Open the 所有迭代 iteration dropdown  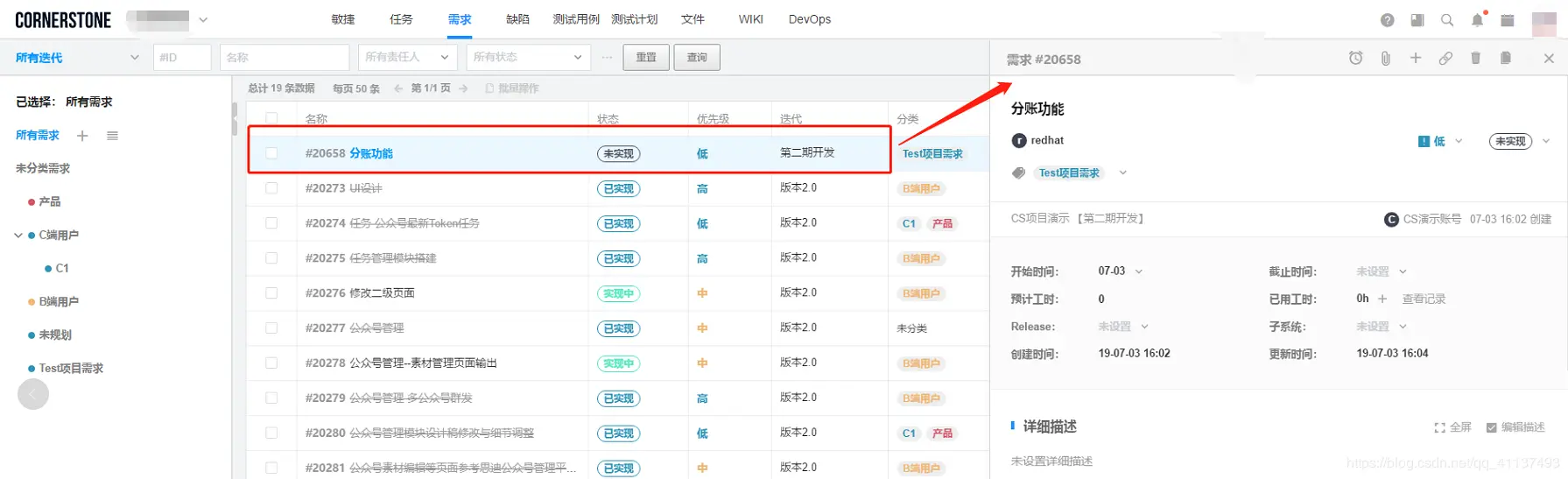77,57
